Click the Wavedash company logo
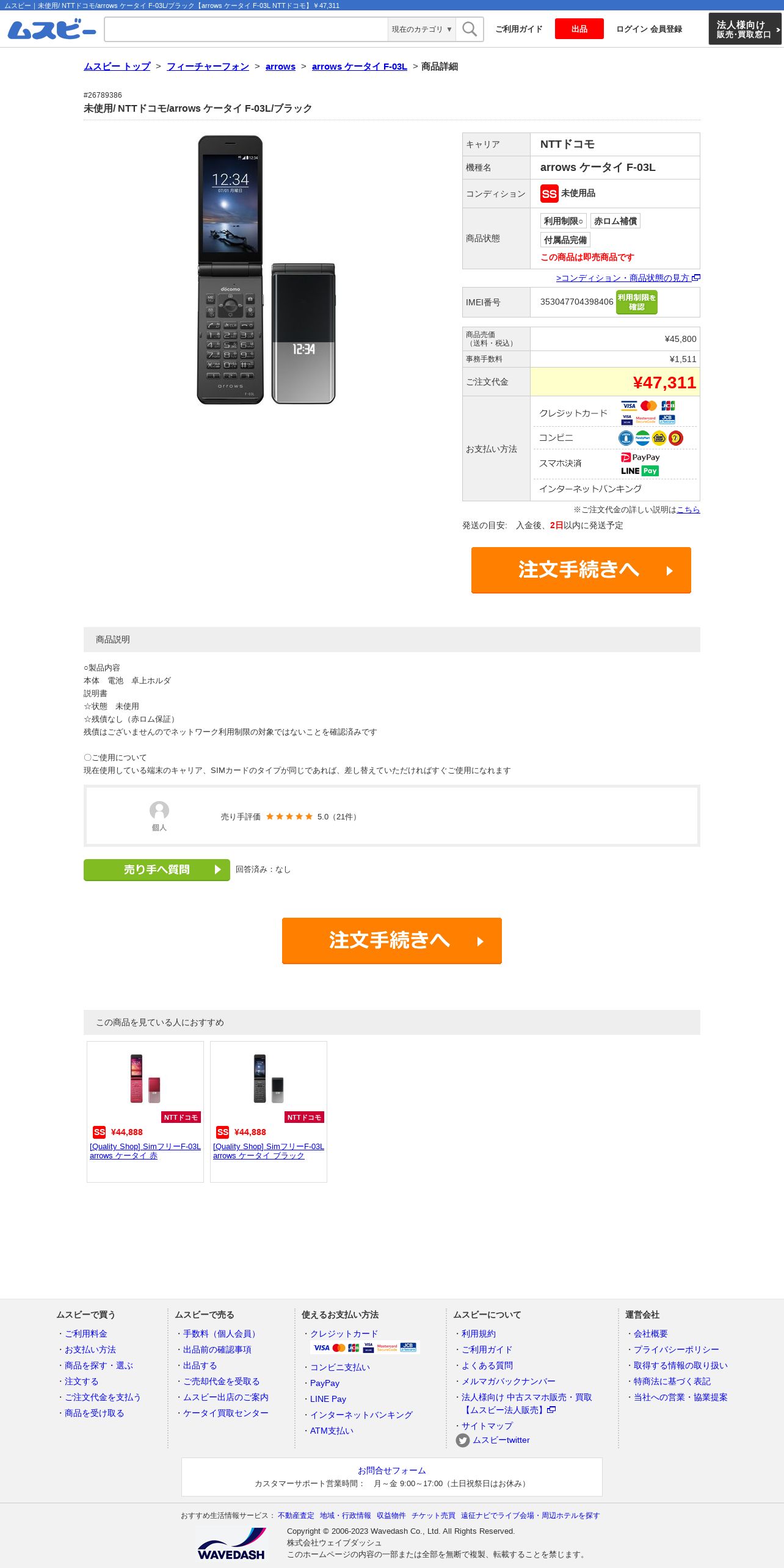The height and width of the screenshot is (1568, 784). click(x=232, y=1544)
